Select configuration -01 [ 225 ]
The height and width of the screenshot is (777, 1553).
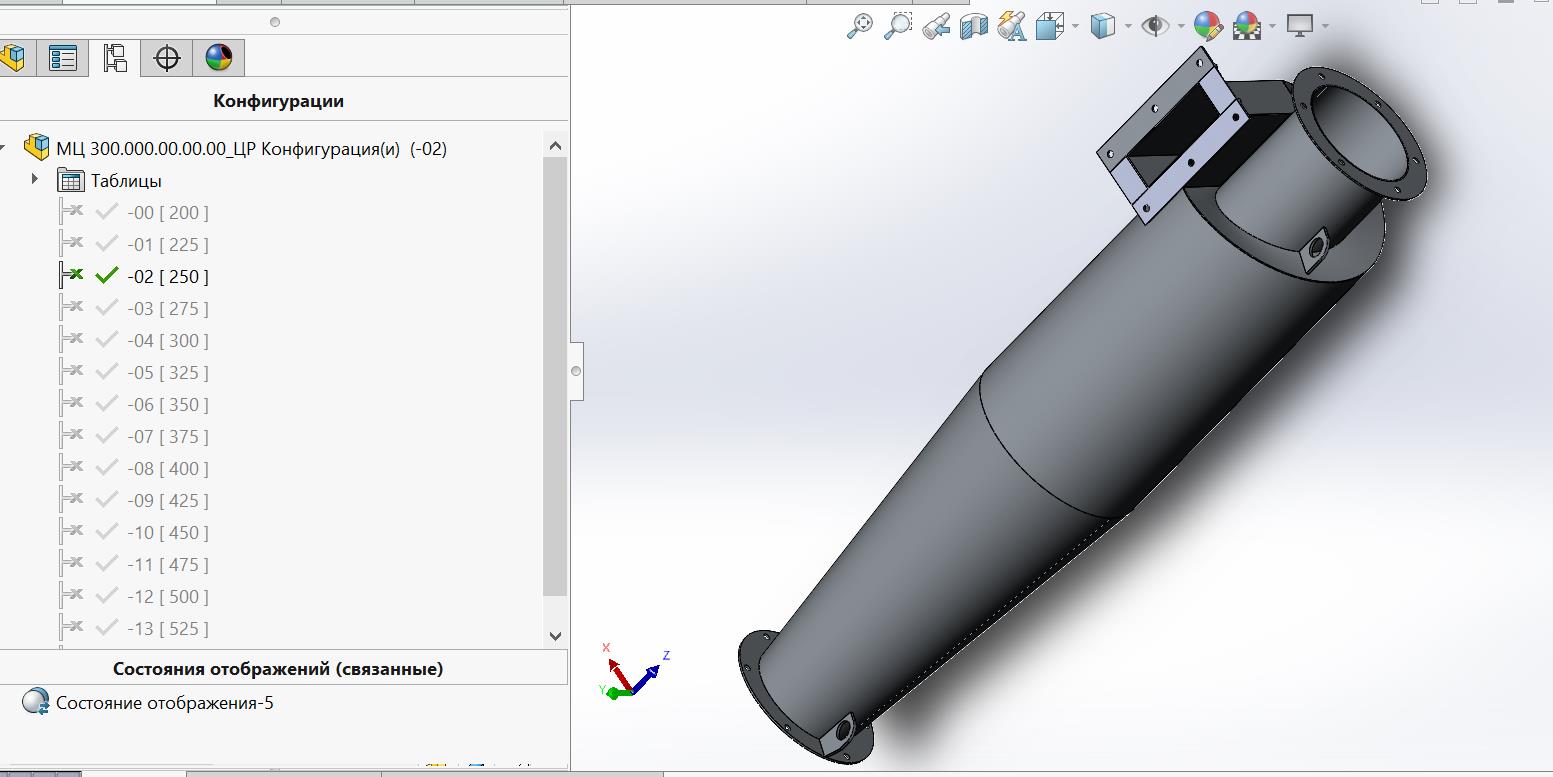coord(168,244)
